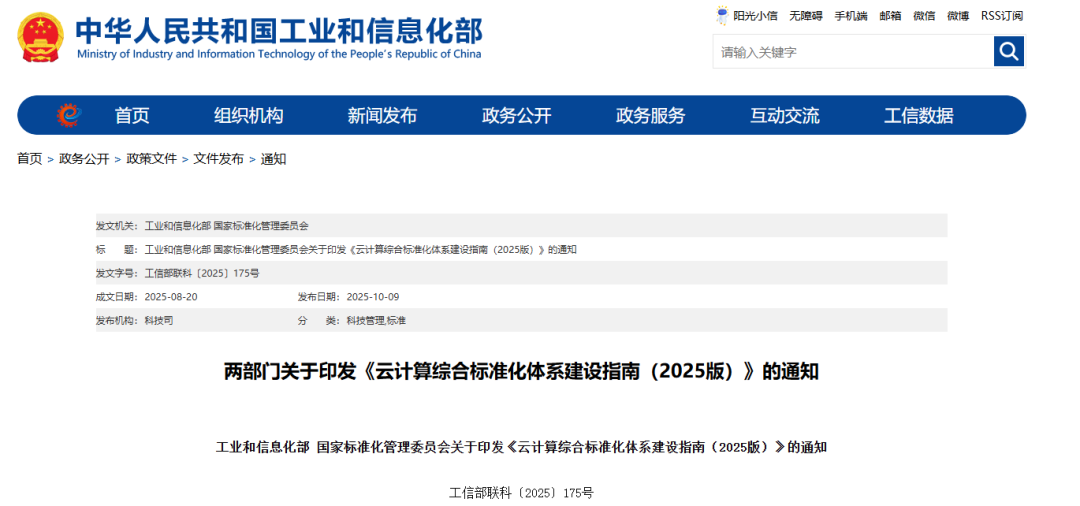The image size is (1080, 506).
Task: Click 政策文件 in the breadcrumb
Action: tap(152, 159)
